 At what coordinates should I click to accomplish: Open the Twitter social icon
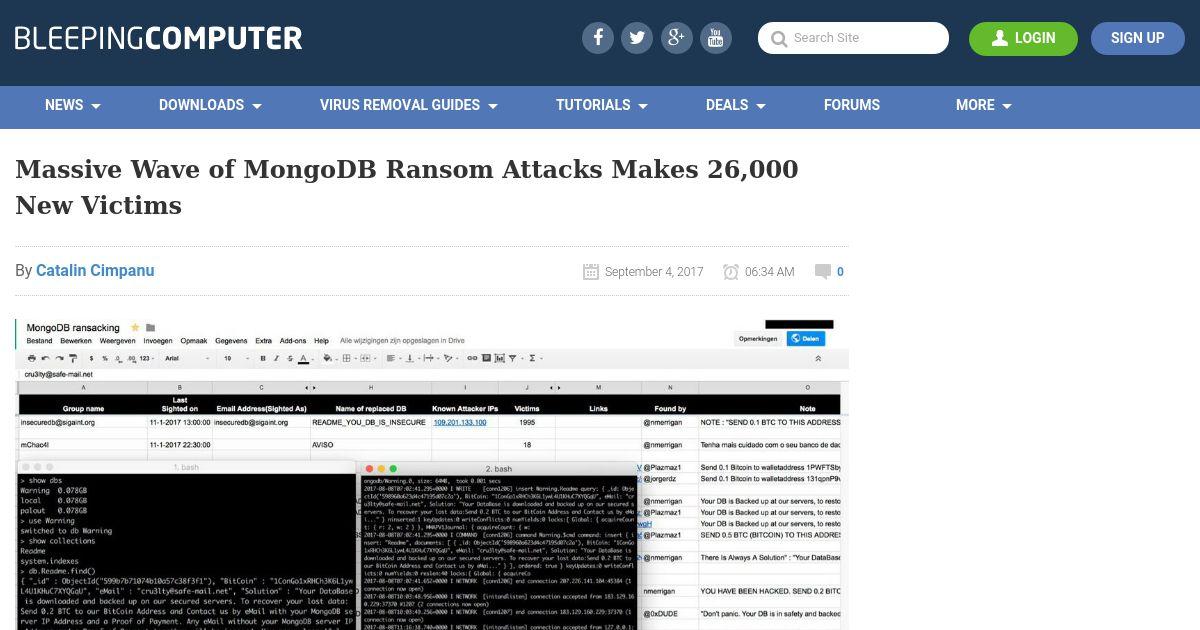coord(637,38)
